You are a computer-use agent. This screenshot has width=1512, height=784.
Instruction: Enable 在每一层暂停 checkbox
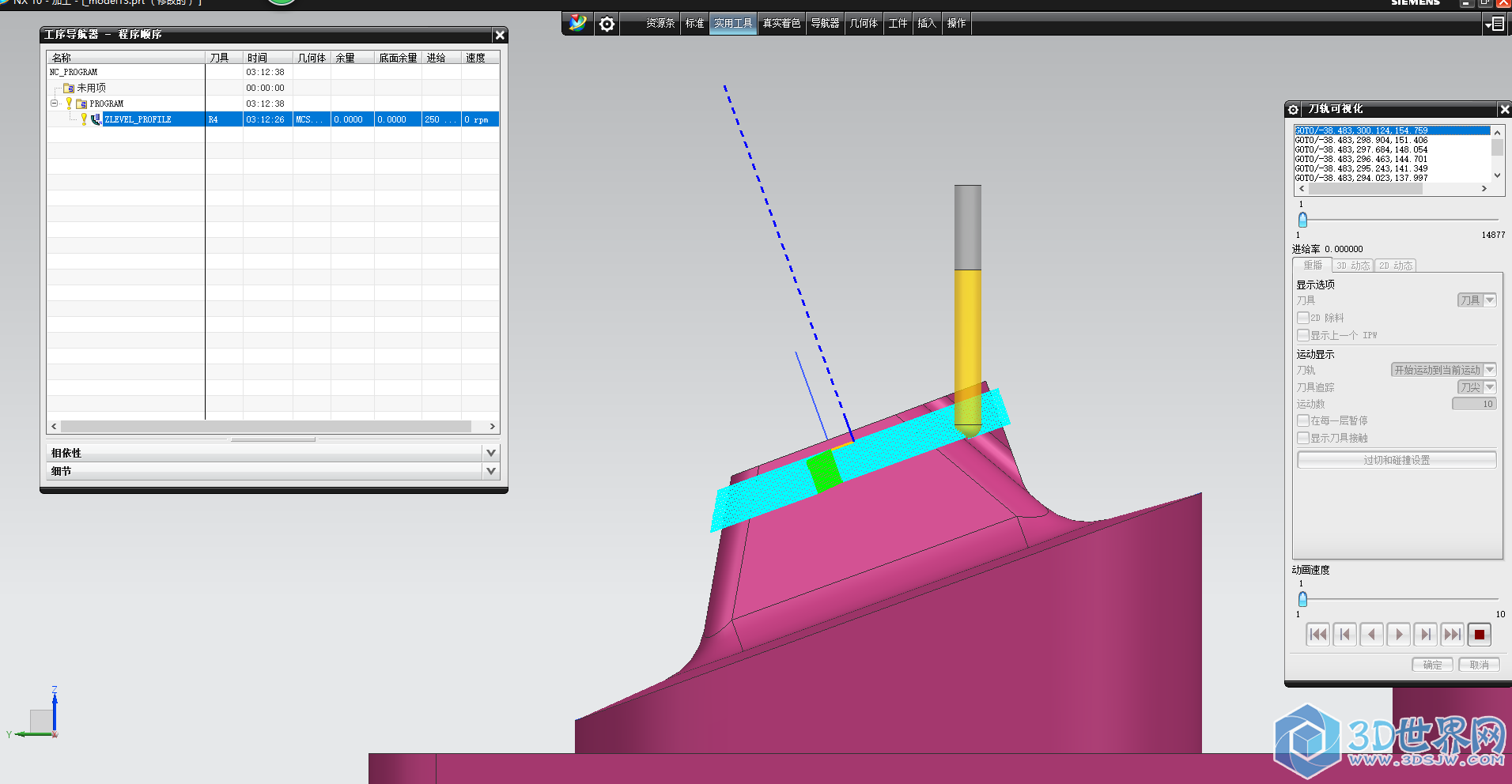pos(1302,420)
